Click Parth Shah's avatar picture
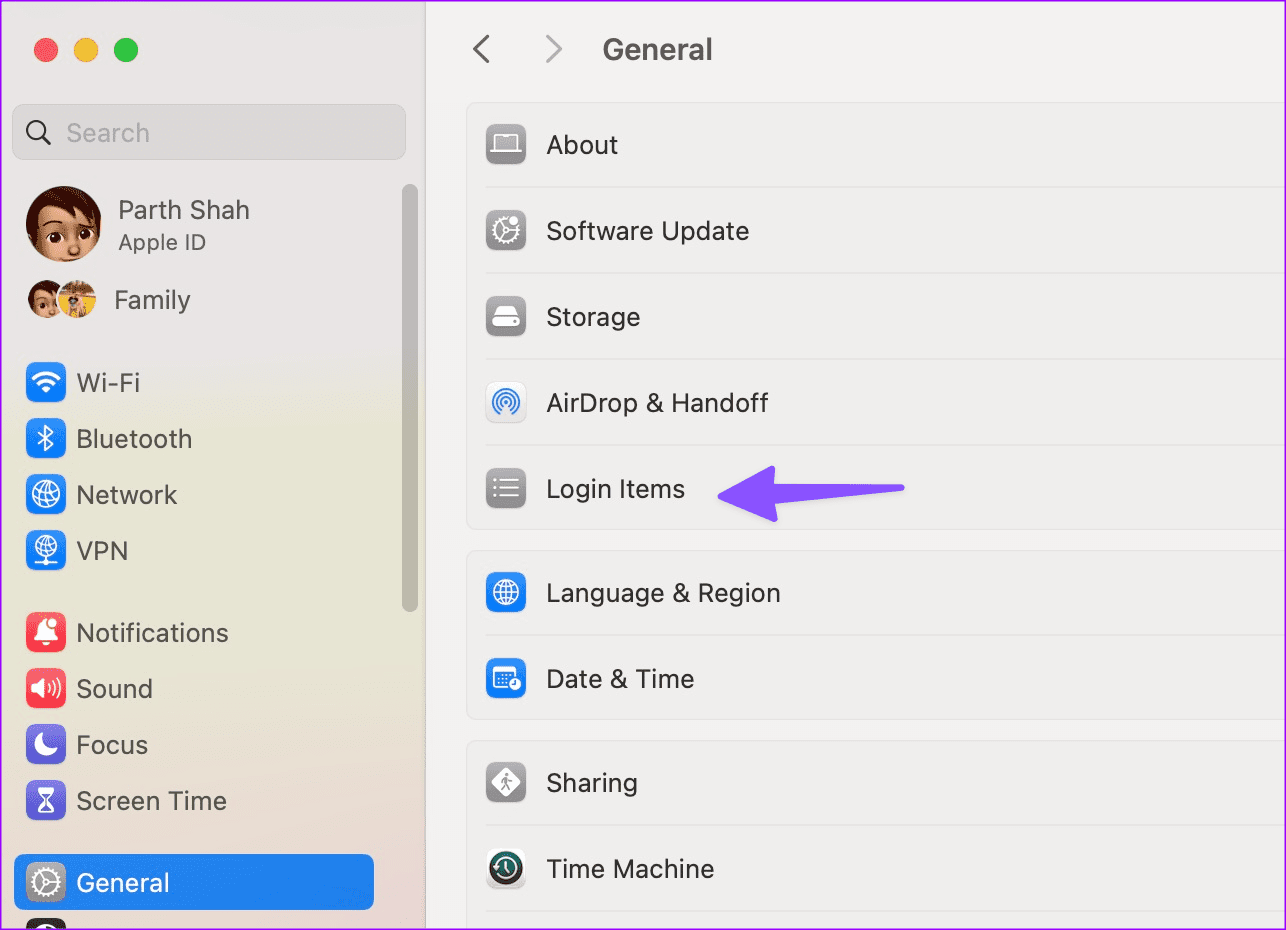The height and width of the screenshot is (930, 1286). click(x=63, y=224)
